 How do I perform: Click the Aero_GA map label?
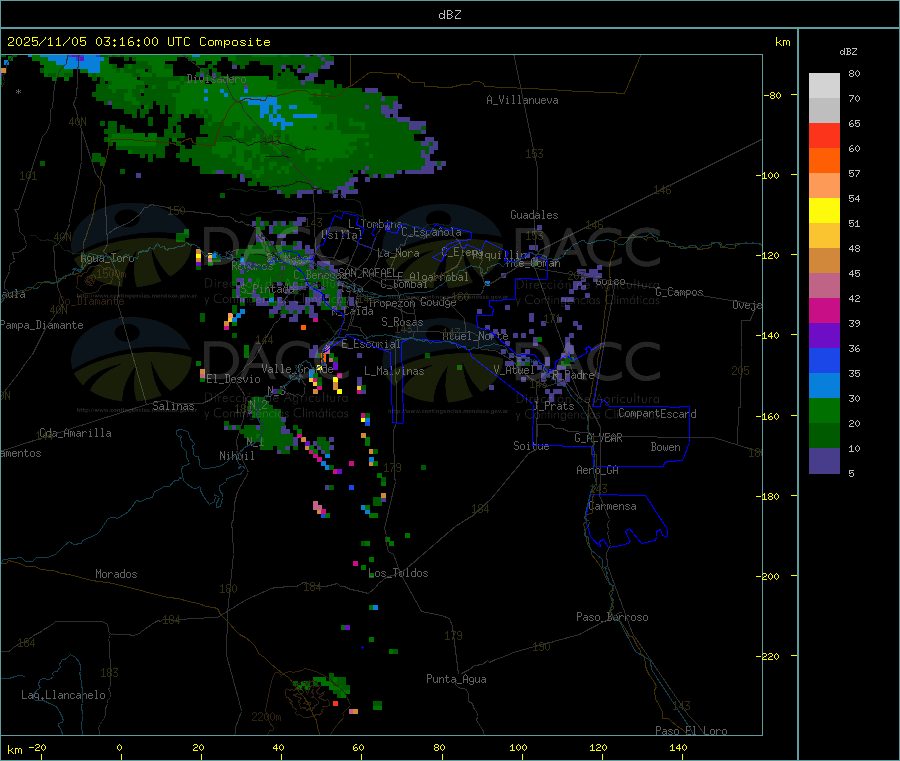[597, 470]
